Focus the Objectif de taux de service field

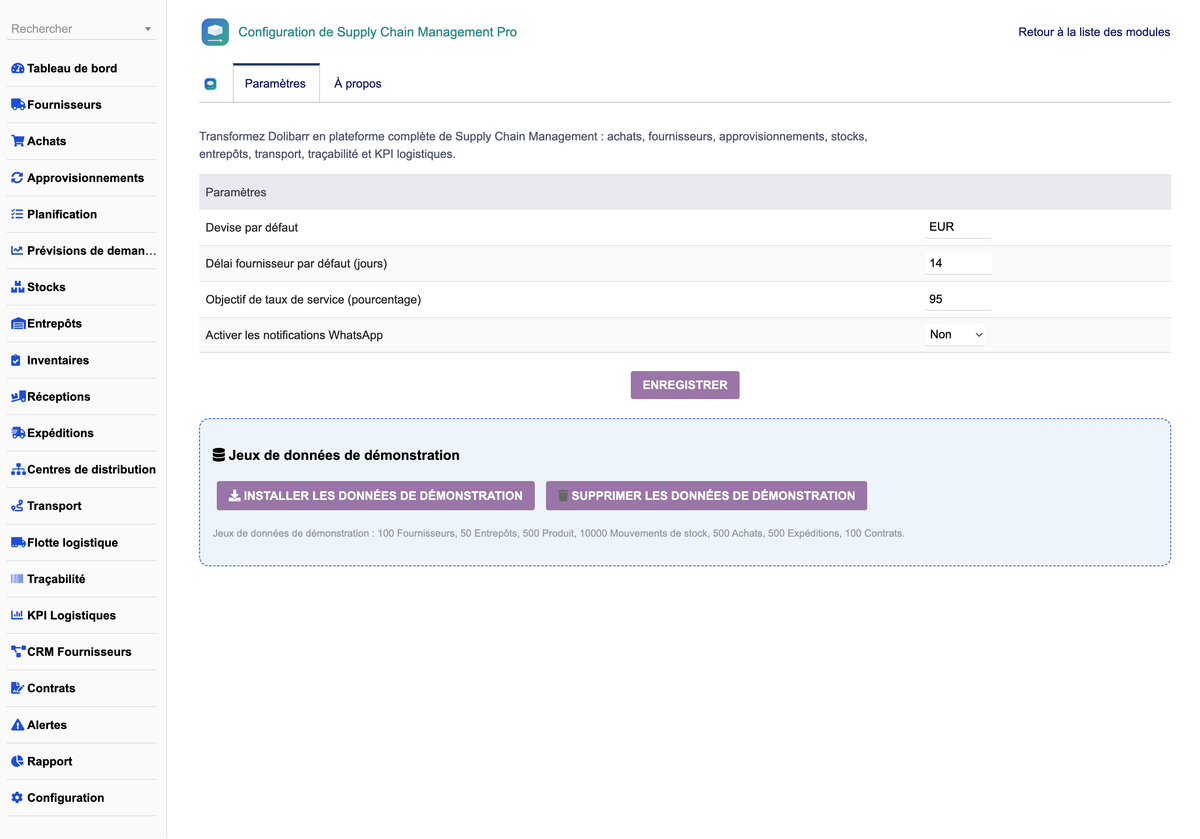[x=959, y=299]
